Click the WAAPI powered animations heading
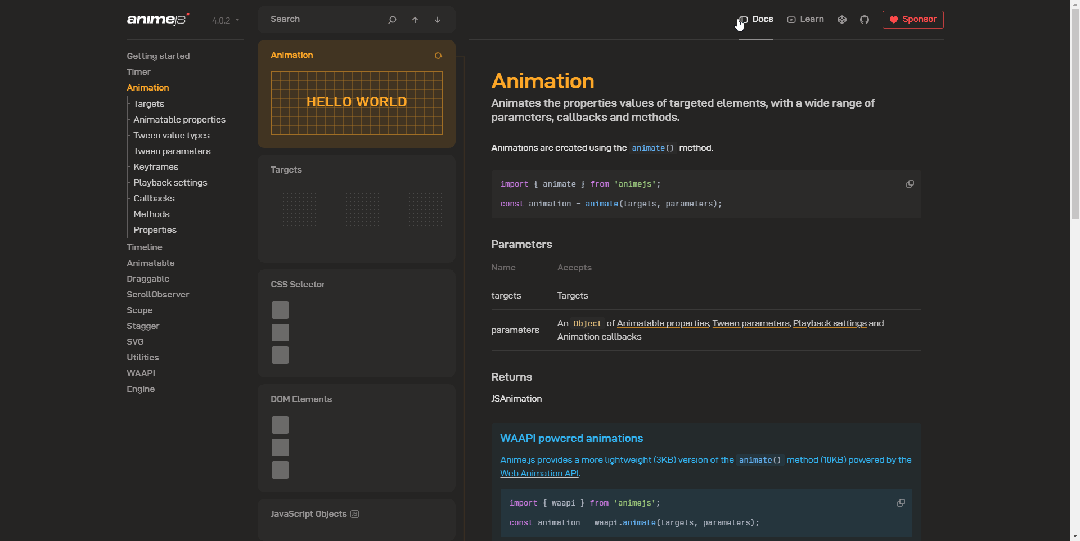Image resolution: width=1080 pixels, height=541 pixels. [572, 438]
